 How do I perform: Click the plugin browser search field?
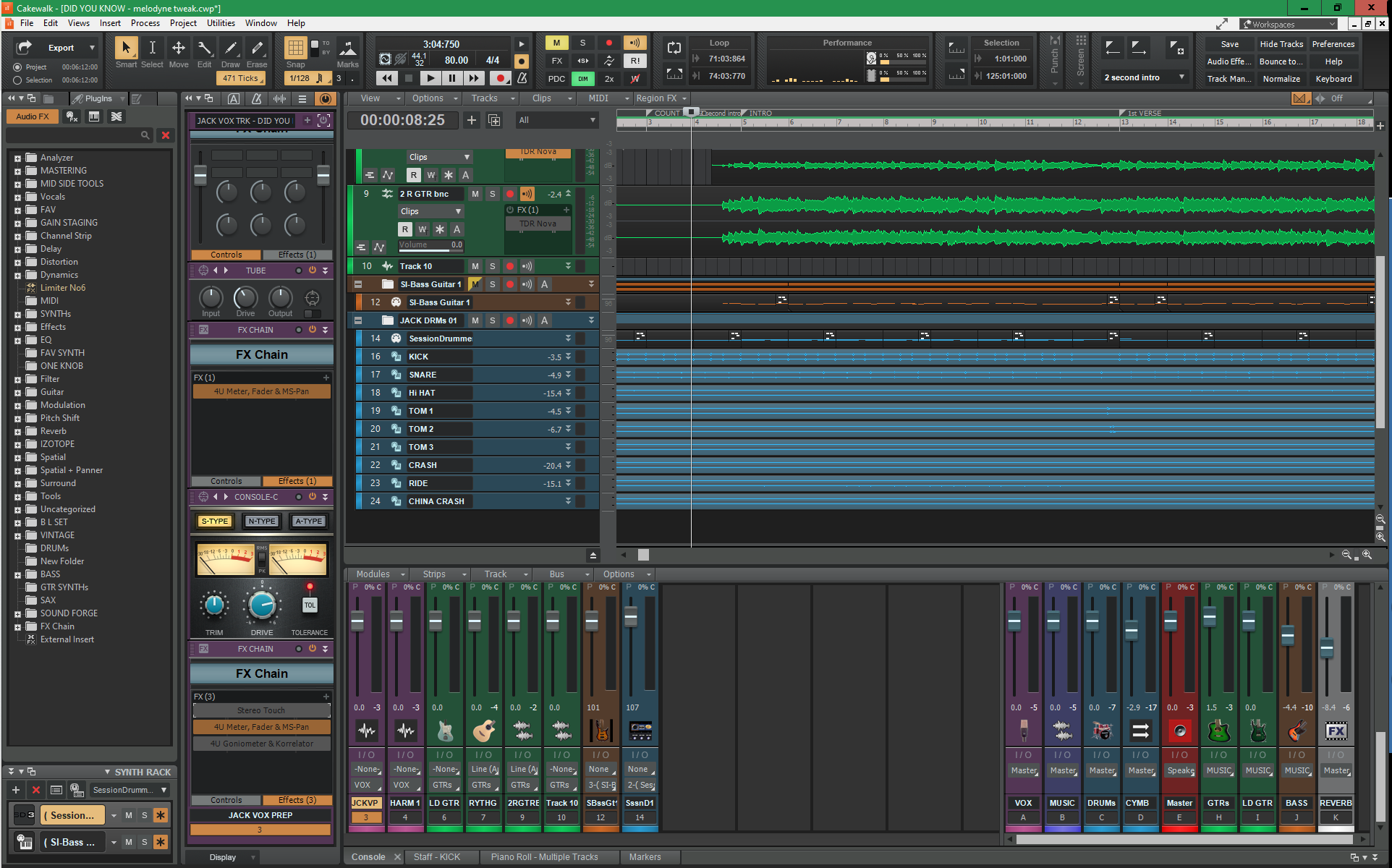78,135
